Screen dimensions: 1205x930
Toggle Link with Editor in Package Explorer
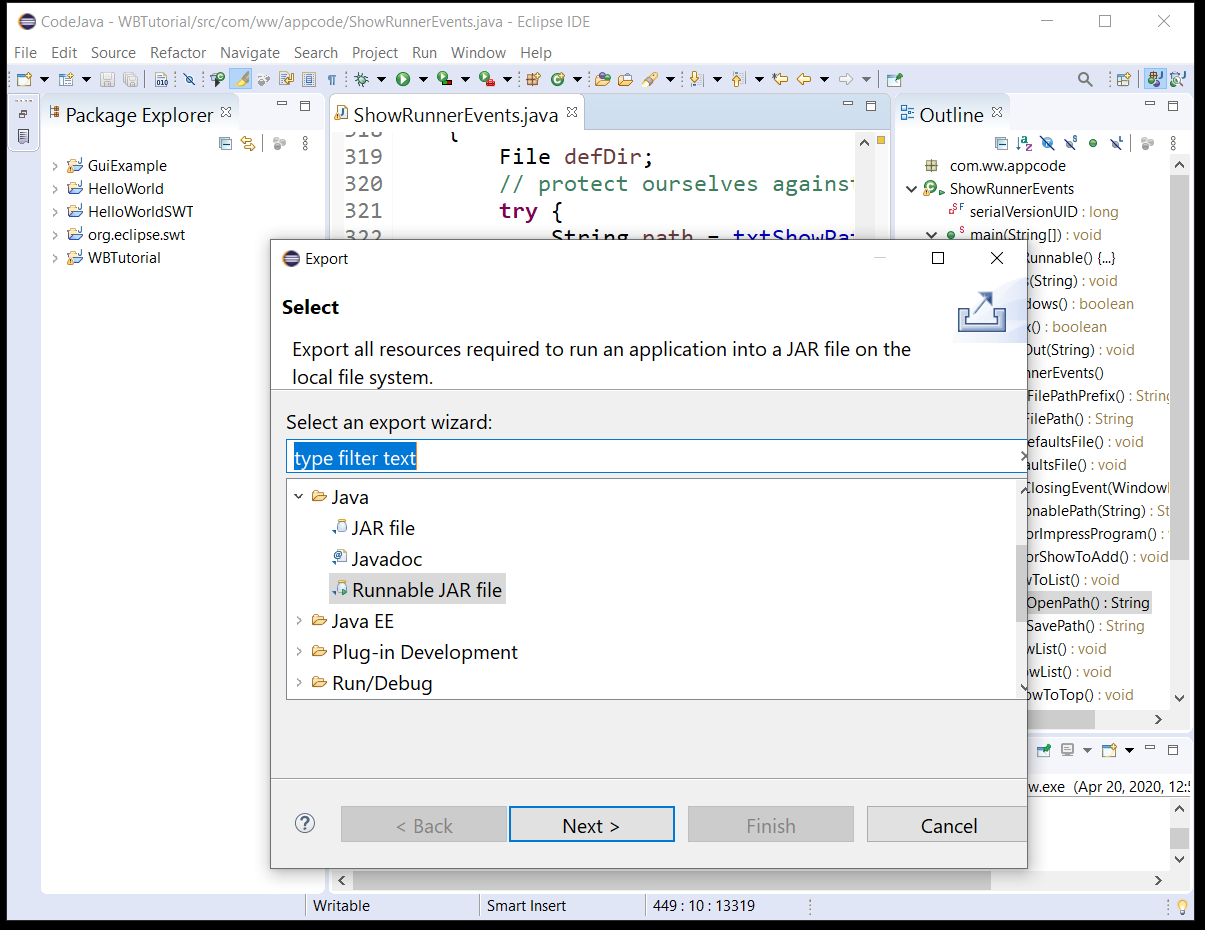247,144
